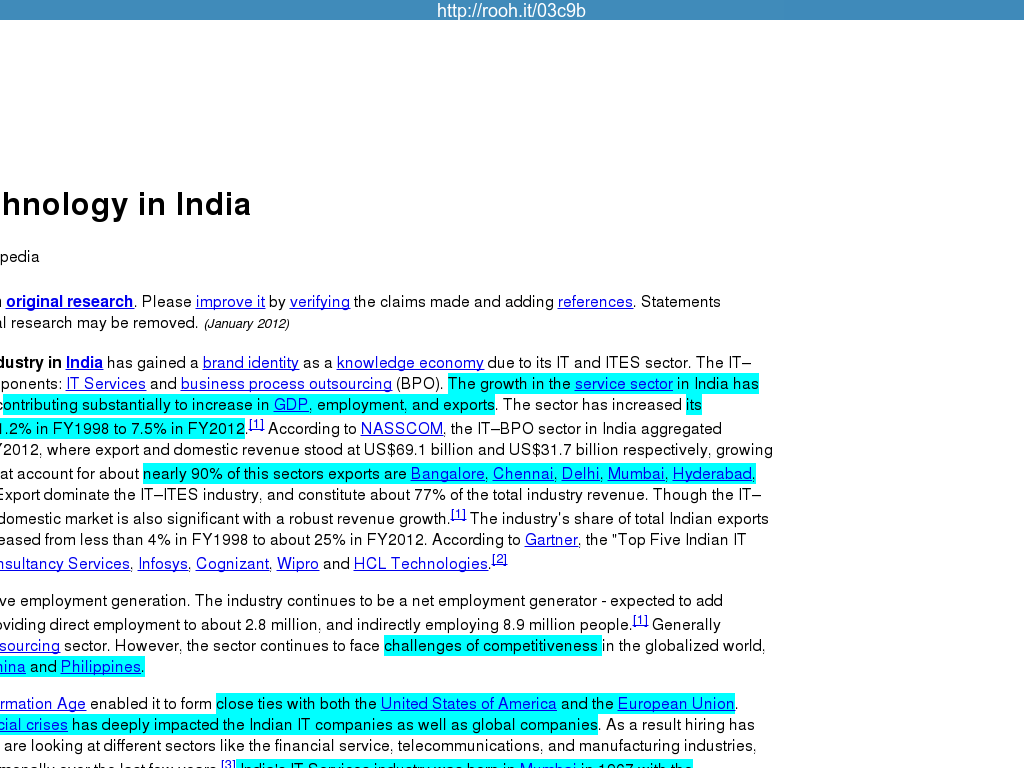This screenshot has height=768, width=1024.
Task: Click the 'business process outsourcing' link
Action: (286, 384)
